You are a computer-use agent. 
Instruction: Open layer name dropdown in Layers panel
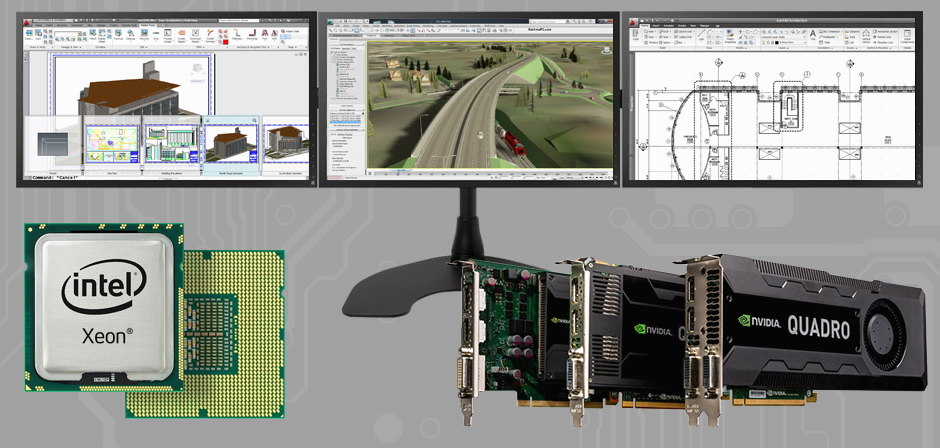click(x=784, y=43)
